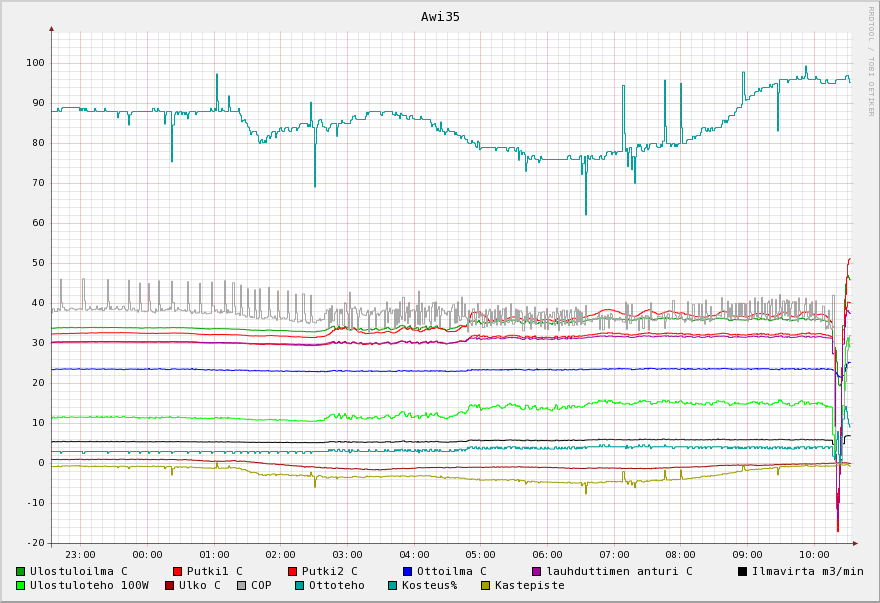The height and width of the screenshot is (603, 880).
Task: Click the blue Ottoilma C legend swatch
Action: 408,572
